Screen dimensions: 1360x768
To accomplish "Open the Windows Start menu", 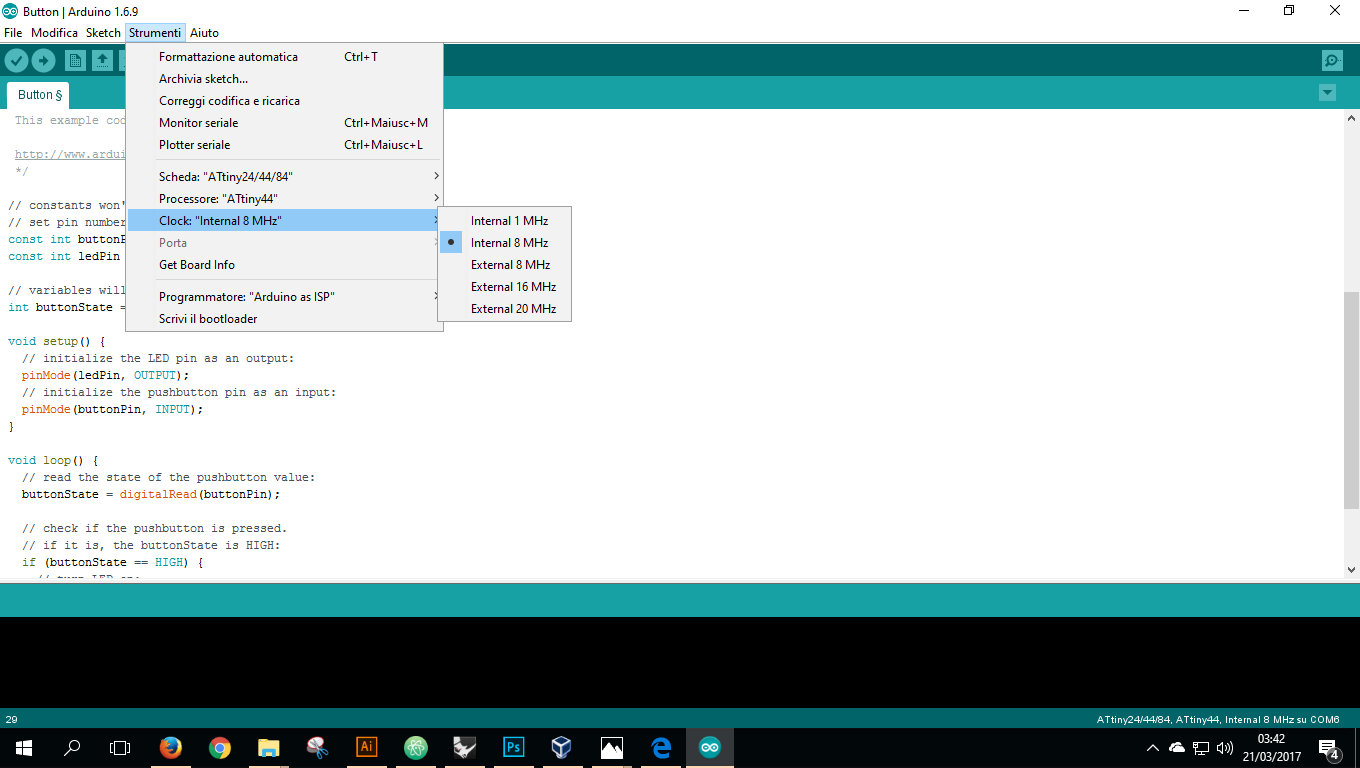I will pyautogui.click(x=24, y=747).
